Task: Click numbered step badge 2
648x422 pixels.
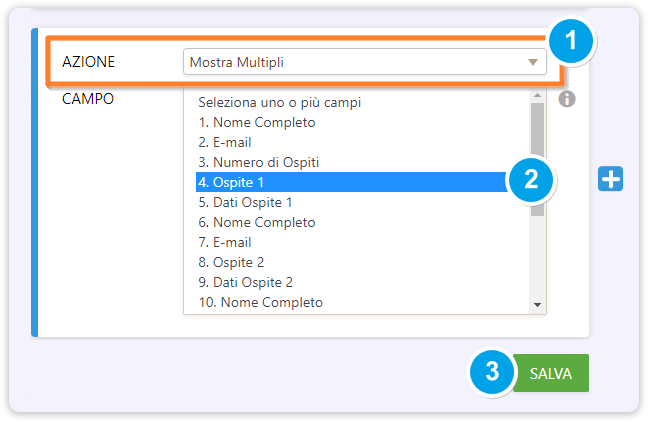Action: 531,179
